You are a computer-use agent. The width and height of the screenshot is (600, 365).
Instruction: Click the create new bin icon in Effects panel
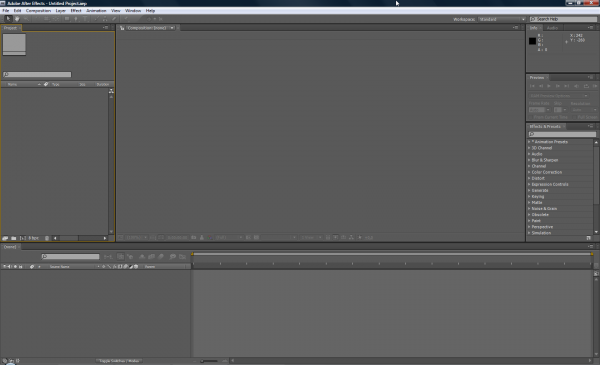point(589,238)
